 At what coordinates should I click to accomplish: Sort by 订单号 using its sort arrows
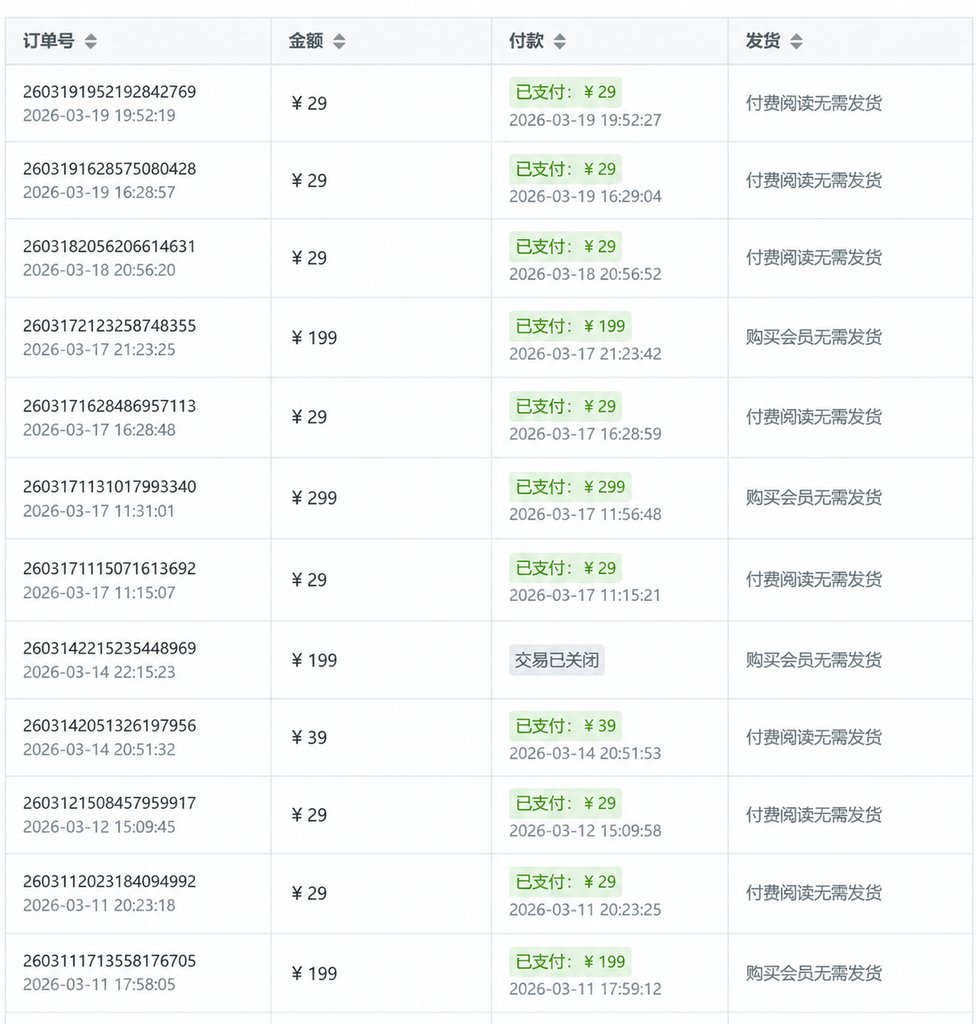coord(91,41)
